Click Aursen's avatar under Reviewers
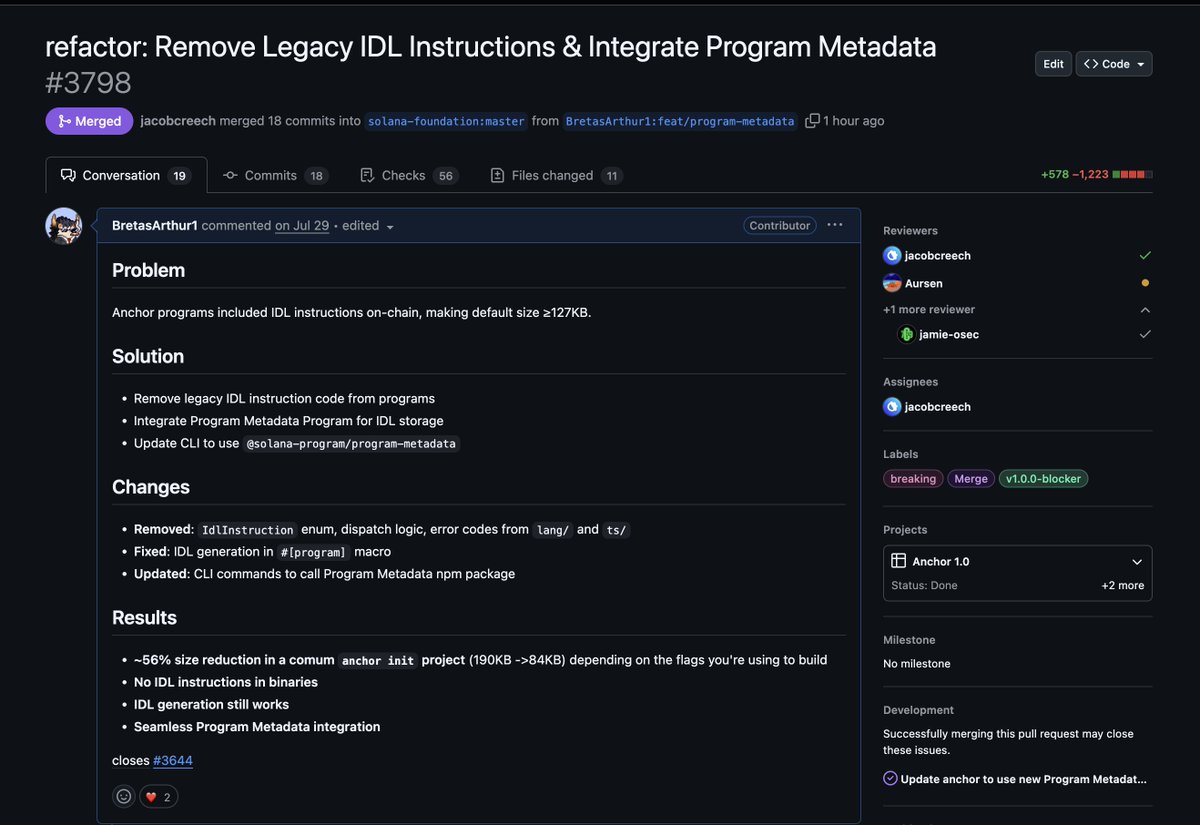 [x=892, y=284]
